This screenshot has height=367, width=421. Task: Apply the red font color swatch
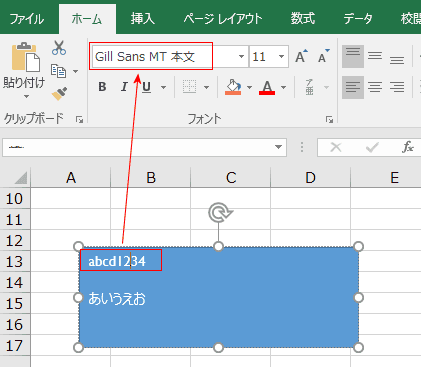point(267,87)
